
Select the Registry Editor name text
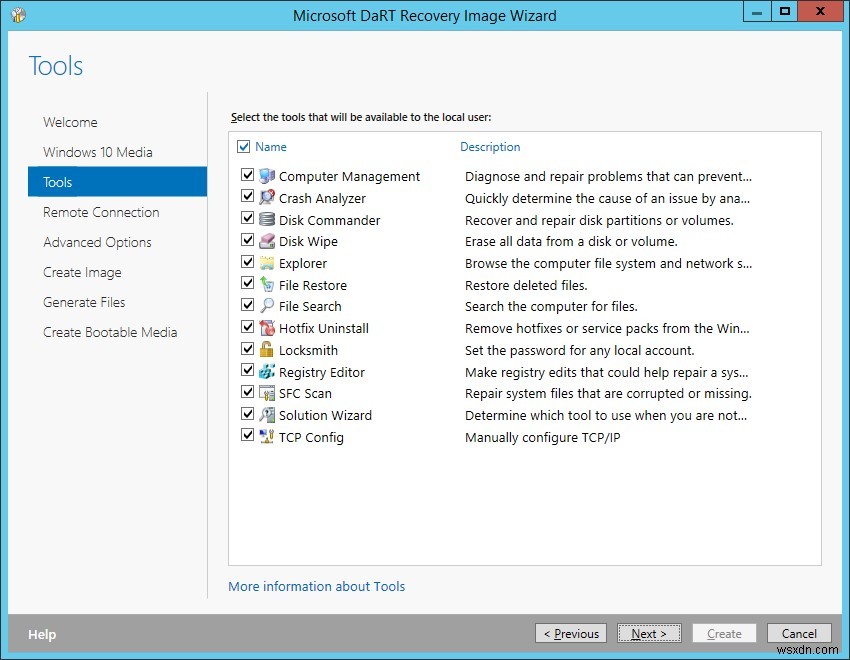click(322, 372)
